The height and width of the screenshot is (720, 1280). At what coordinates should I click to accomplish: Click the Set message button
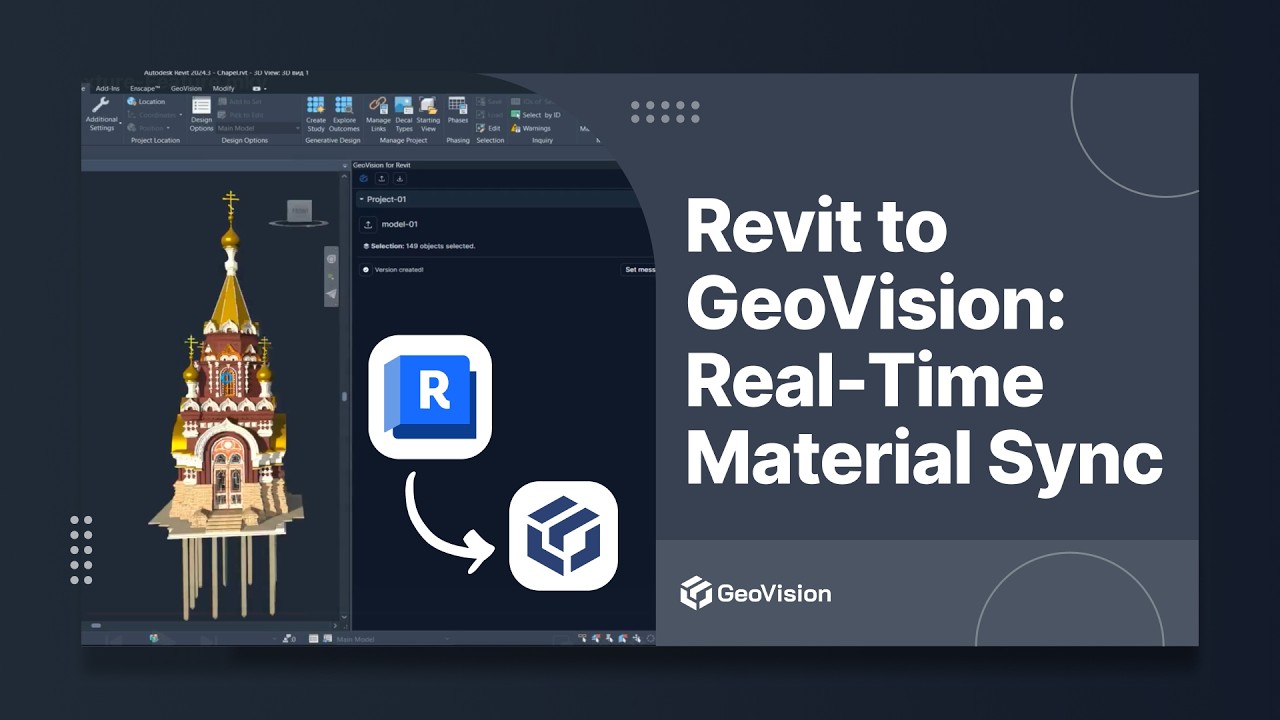tap(639, 269)
